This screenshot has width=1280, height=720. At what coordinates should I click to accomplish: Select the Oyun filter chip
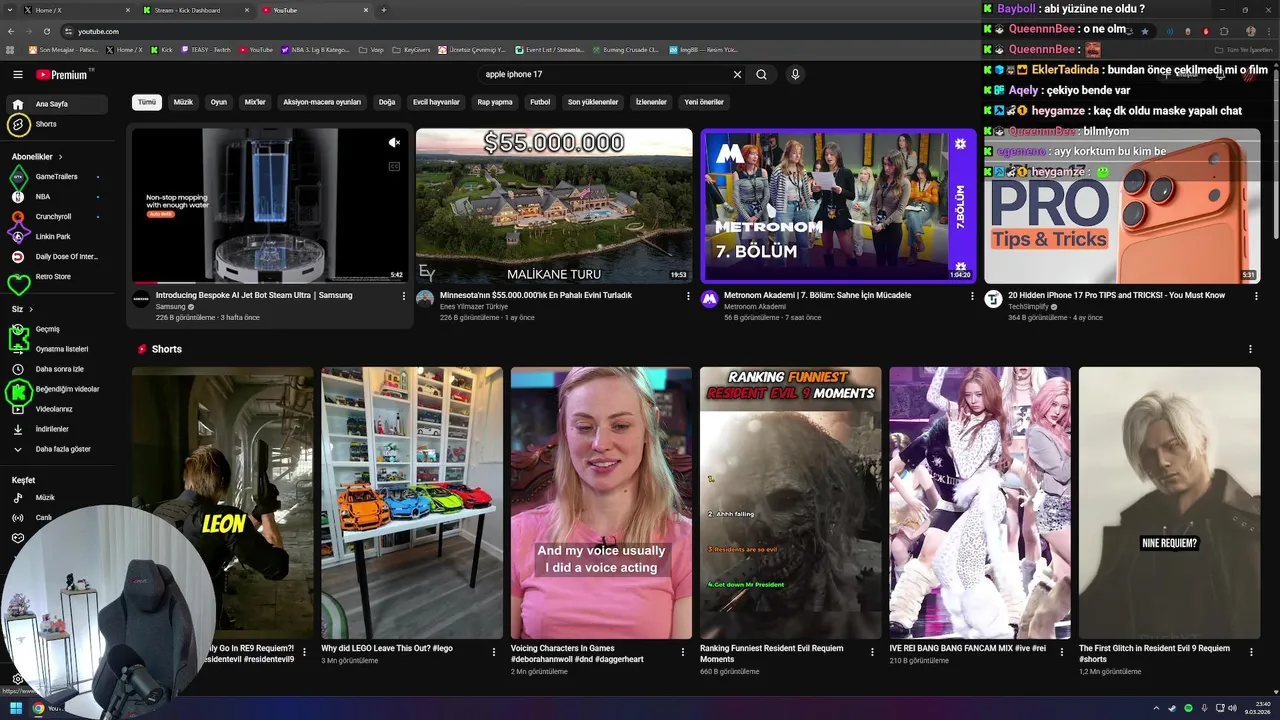click(x=219, y=102)
